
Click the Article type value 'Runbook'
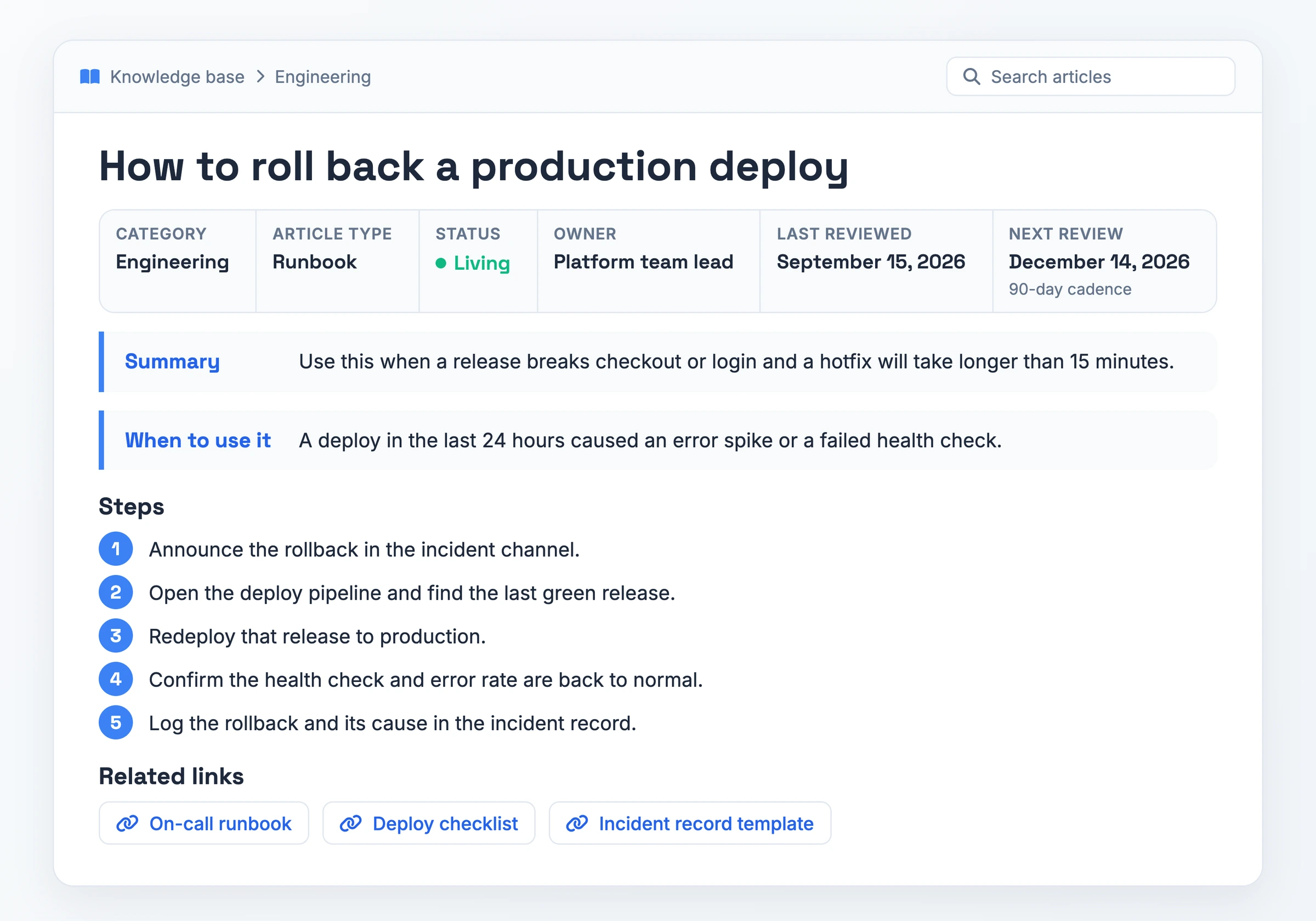click(315, 262)
